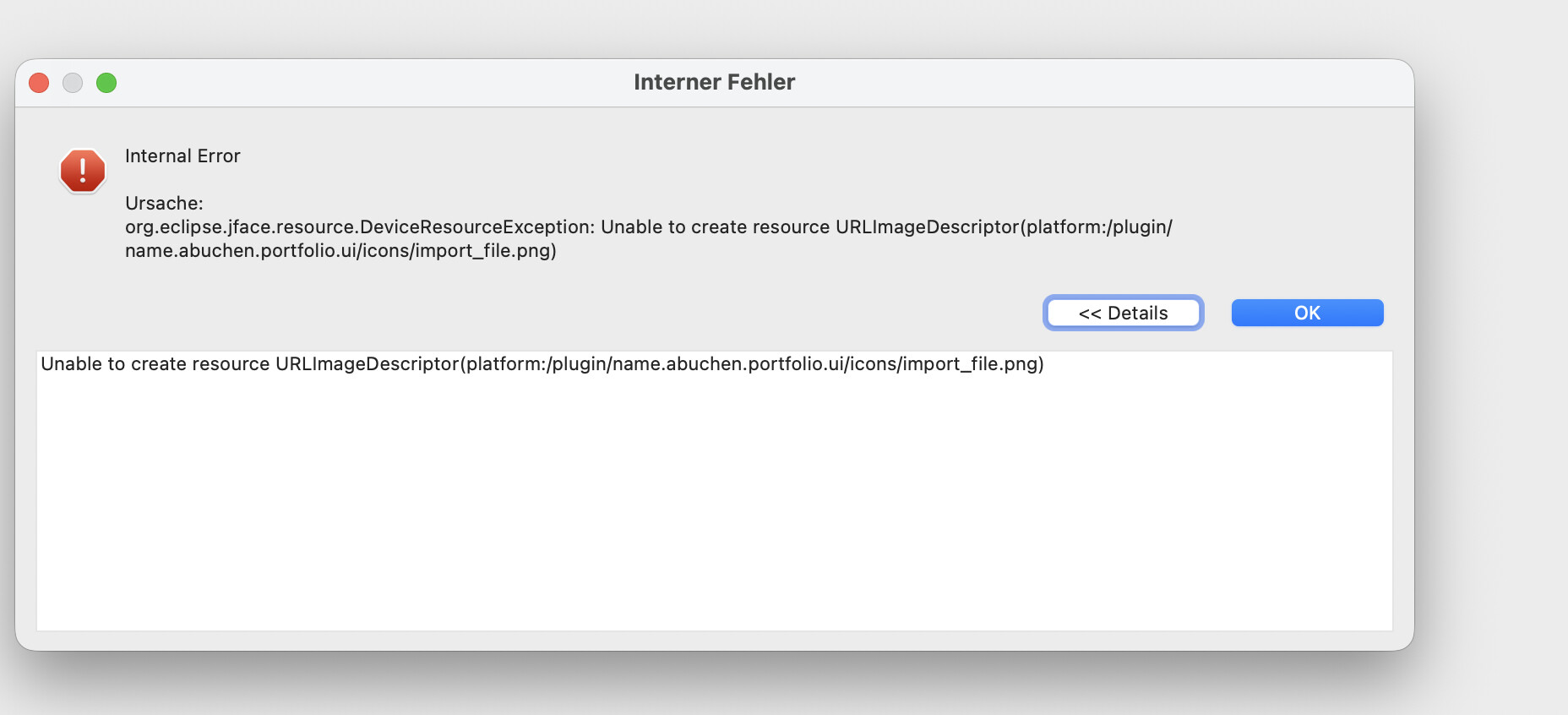Click the gray minimize window button
This screenshot has width=1568, height=715.
[73, 83]
